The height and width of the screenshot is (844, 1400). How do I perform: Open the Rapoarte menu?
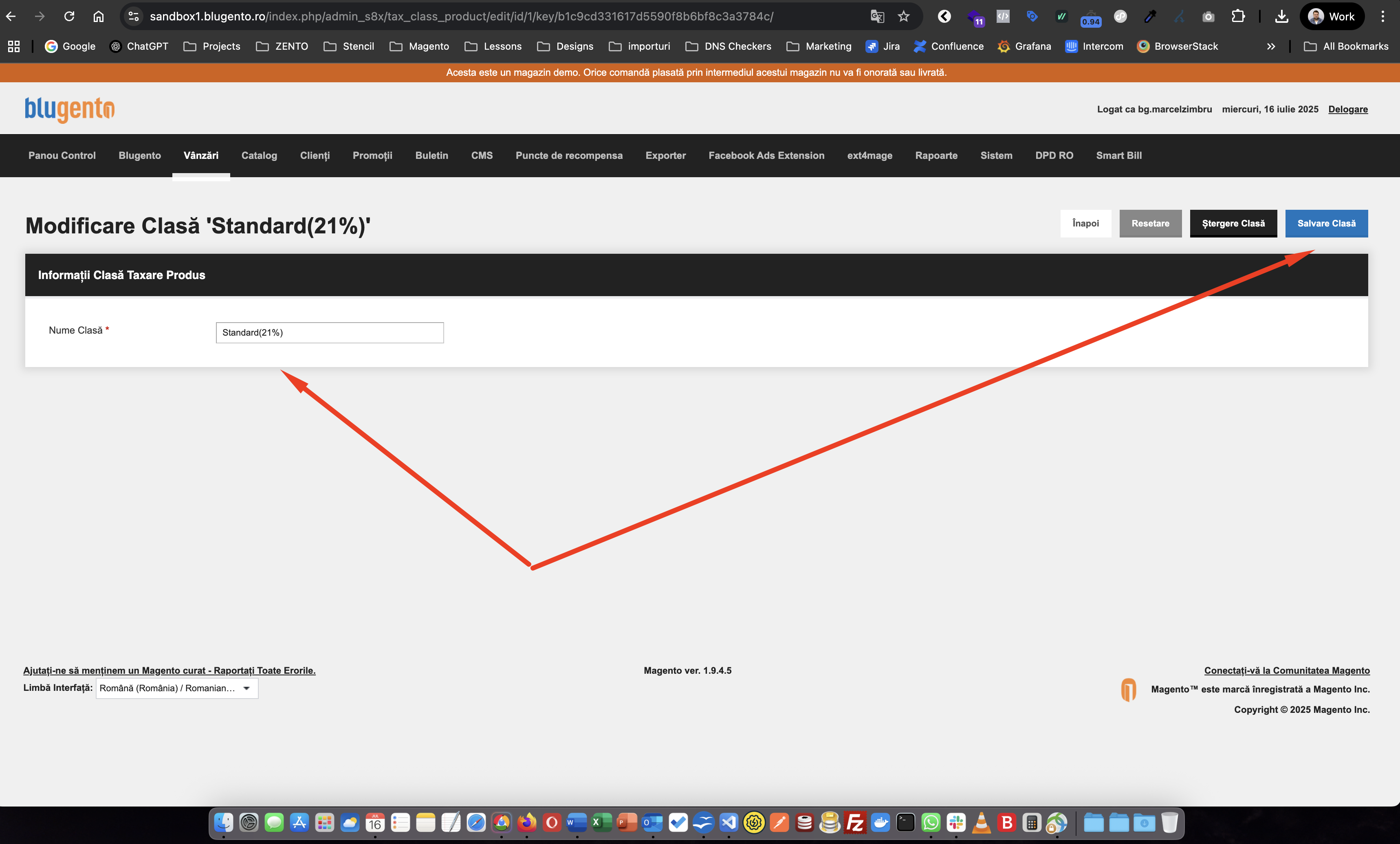pyautogui.click(x=936, y=156)
